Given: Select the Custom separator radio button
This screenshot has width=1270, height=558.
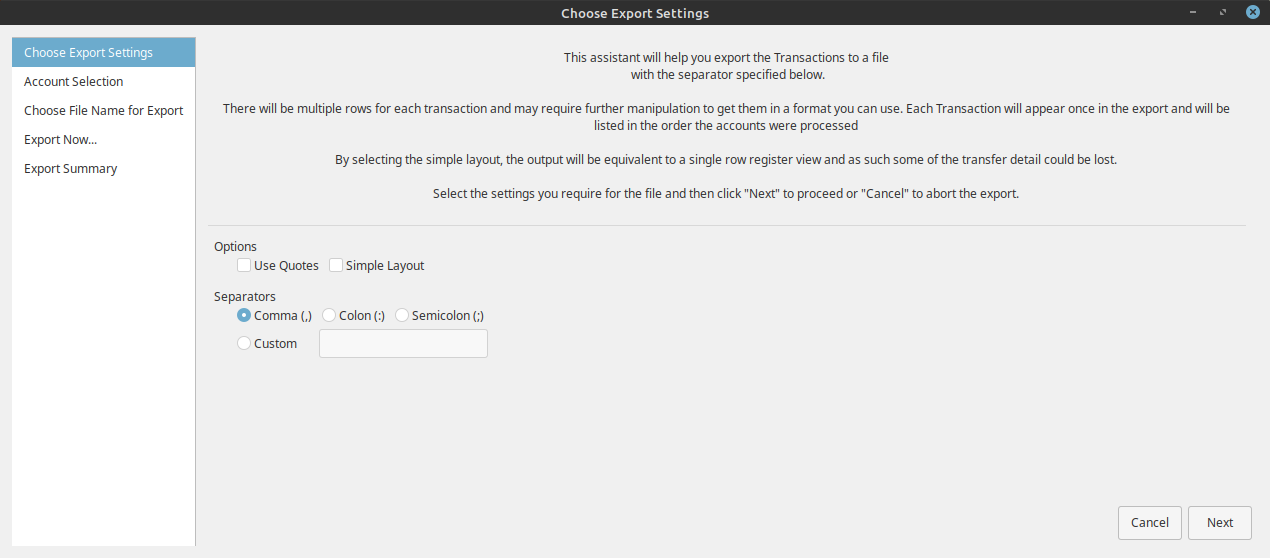Looking at the screenshot, I should 244,343.
